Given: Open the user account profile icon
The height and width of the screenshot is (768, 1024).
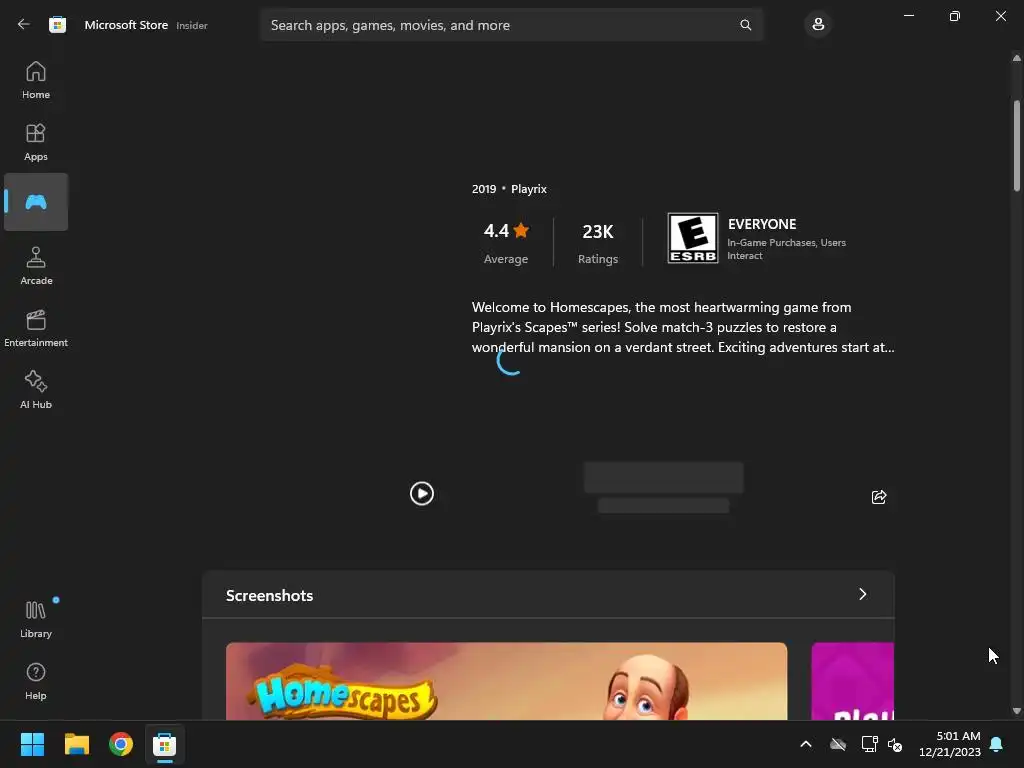Looking at the screenshot, I should [818, 25].
